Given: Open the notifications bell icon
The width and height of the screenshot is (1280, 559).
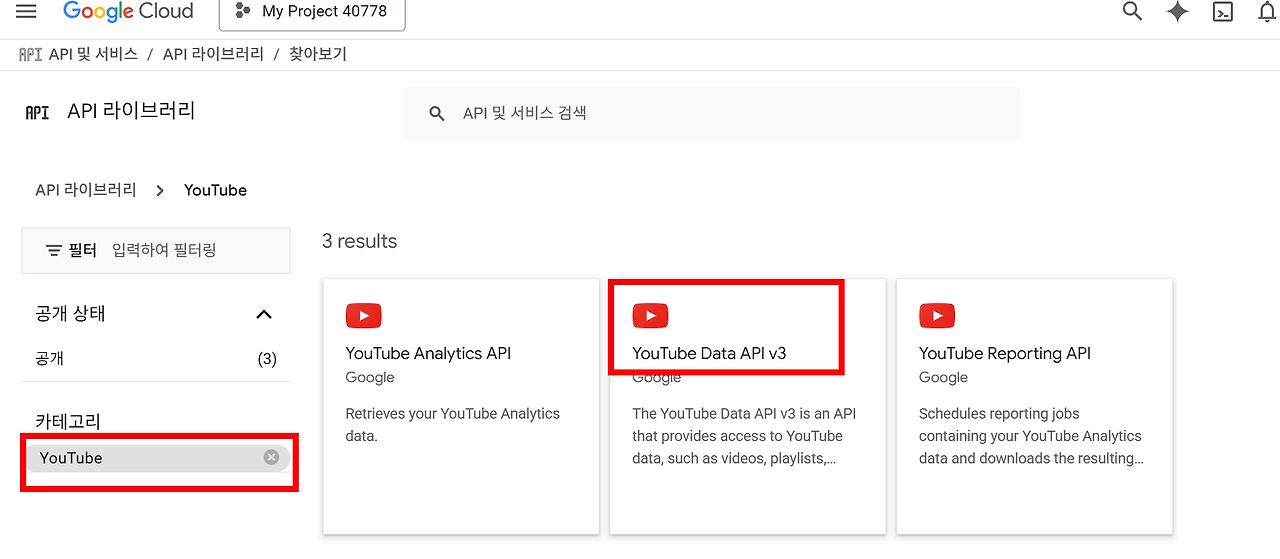Looking at the screenshot, I should [1267, 11].
